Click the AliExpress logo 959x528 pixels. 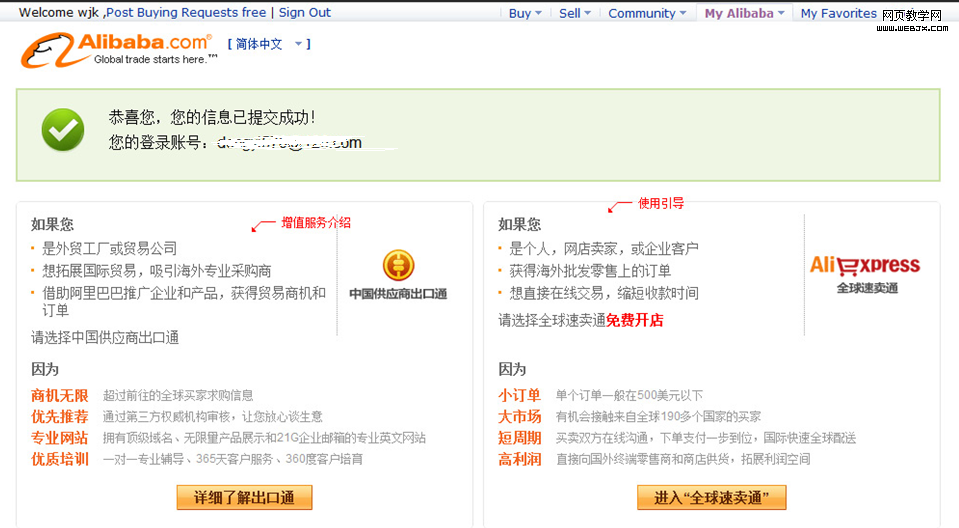pos(865,265)
